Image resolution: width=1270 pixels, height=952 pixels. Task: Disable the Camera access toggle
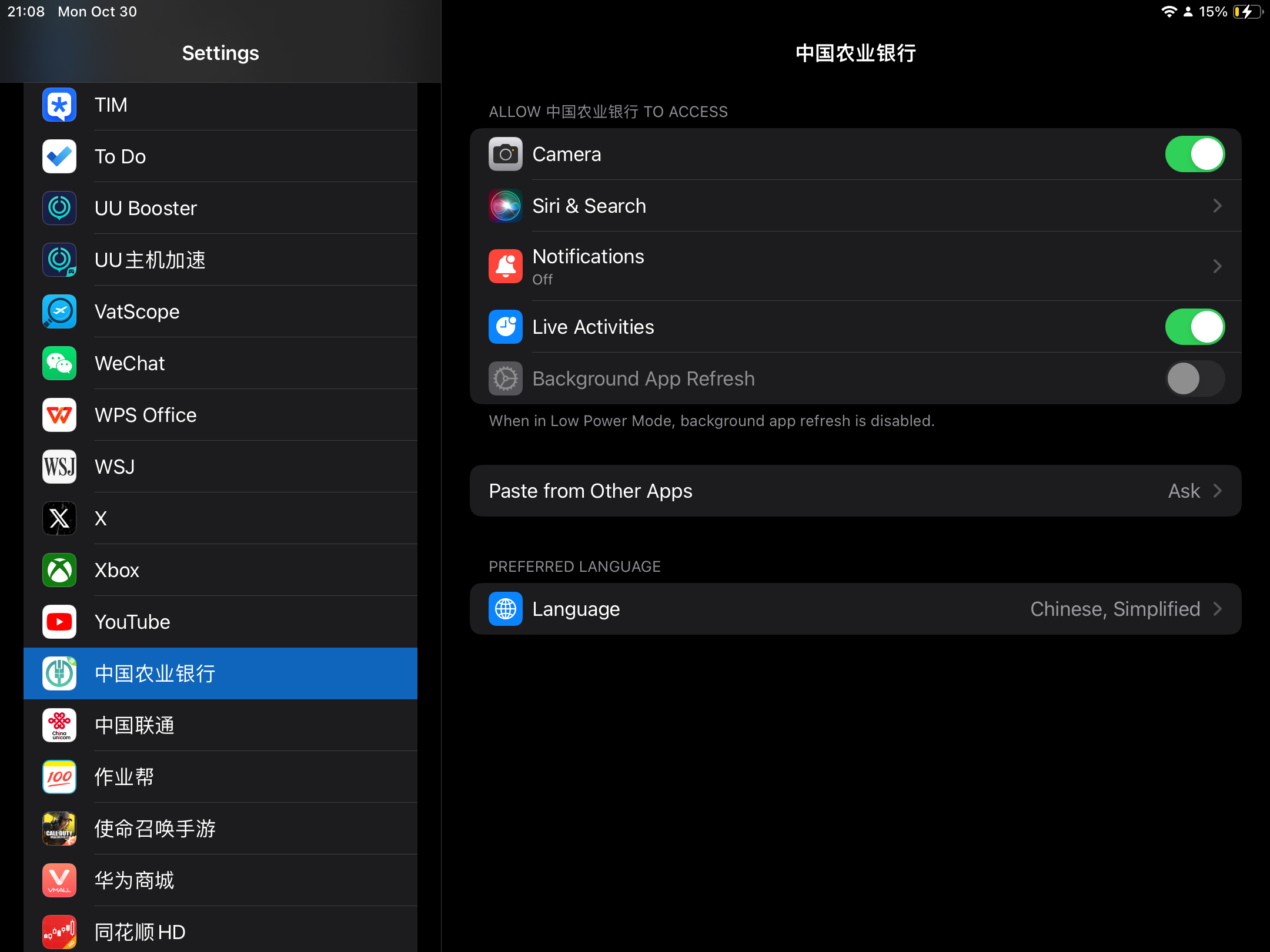point(1194,154)
